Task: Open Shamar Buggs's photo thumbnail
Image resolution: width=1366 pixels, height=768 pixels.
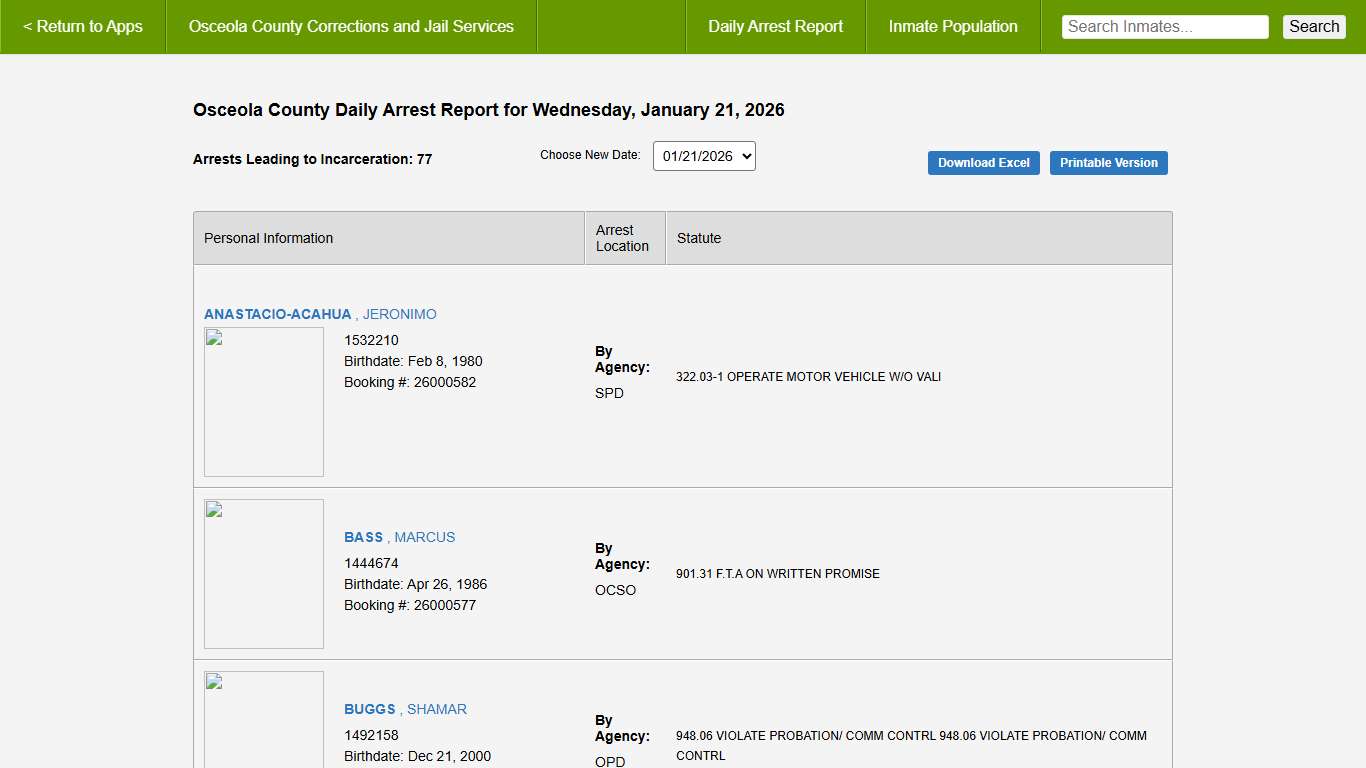Action: pyautogui.click(x=264, y=720)
